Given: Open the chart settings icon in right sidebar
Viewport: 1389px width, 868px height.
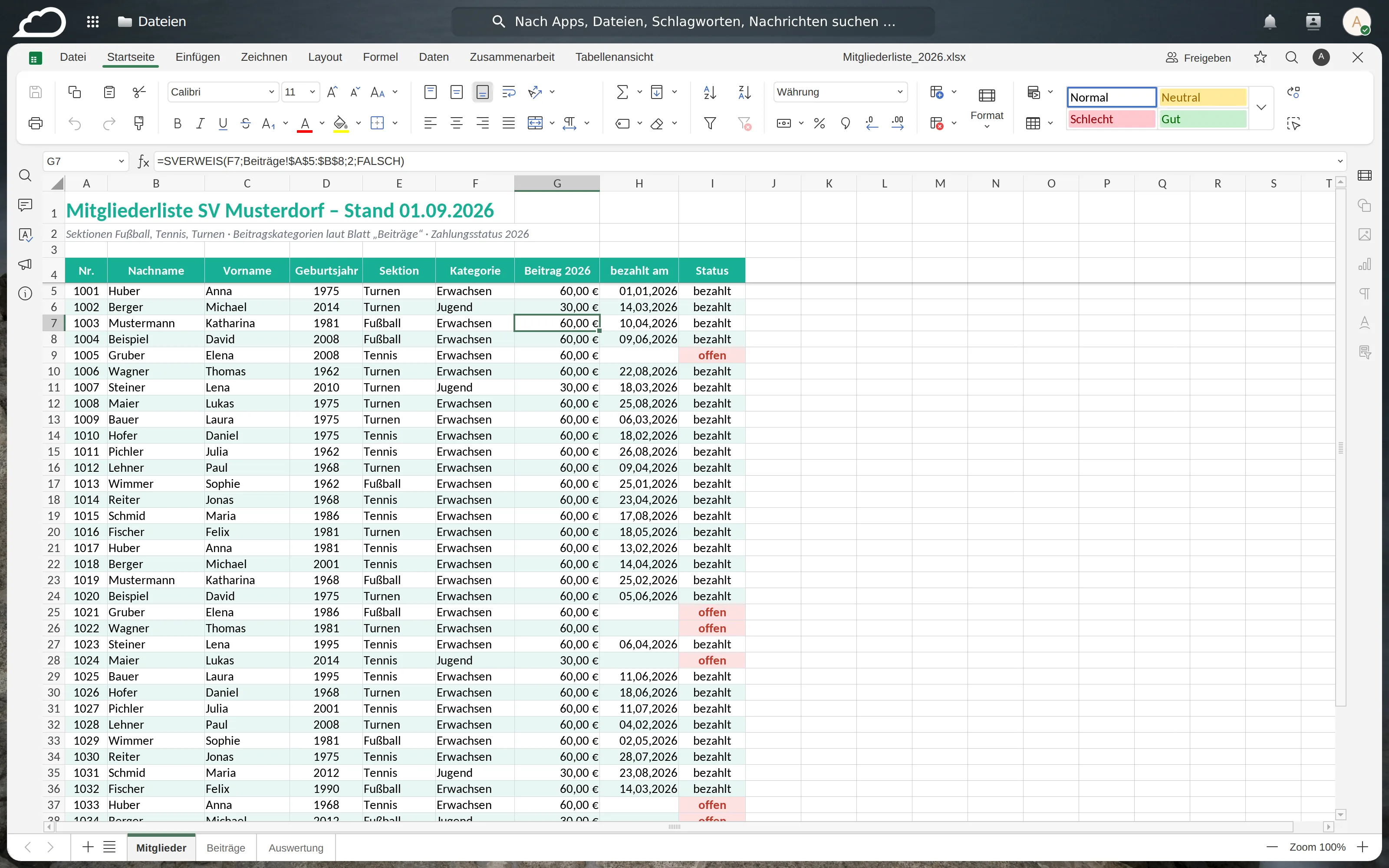Looking at the screenshot, I should tap(1365, 264).
